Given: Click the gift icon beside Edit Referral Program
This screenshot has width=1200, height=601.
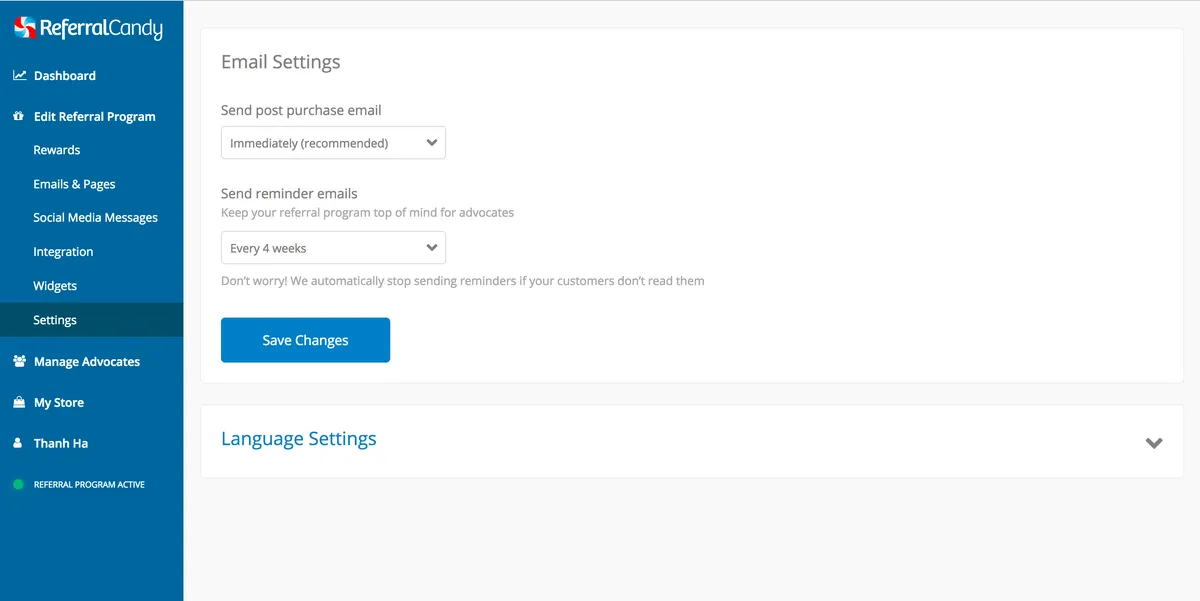Looking at the screenshot, I should tap(19, 117).
